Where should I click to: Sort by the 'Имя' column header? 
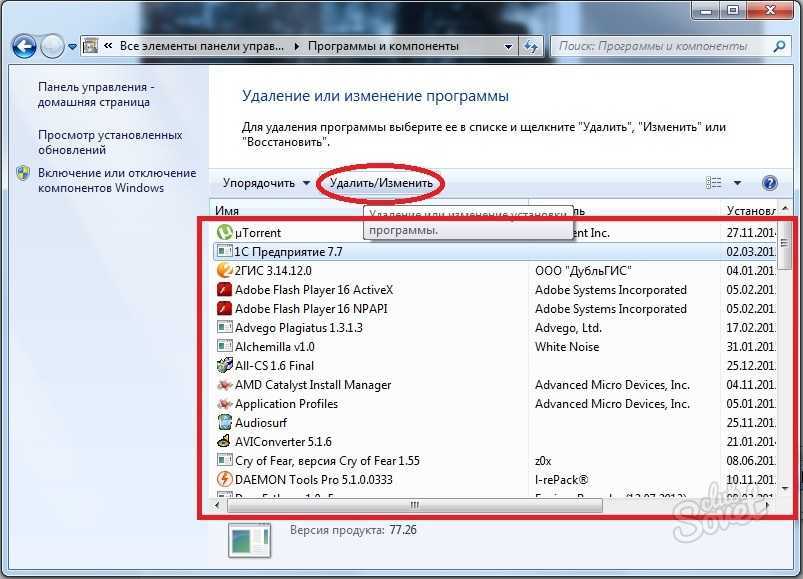[x=227, y=210]
